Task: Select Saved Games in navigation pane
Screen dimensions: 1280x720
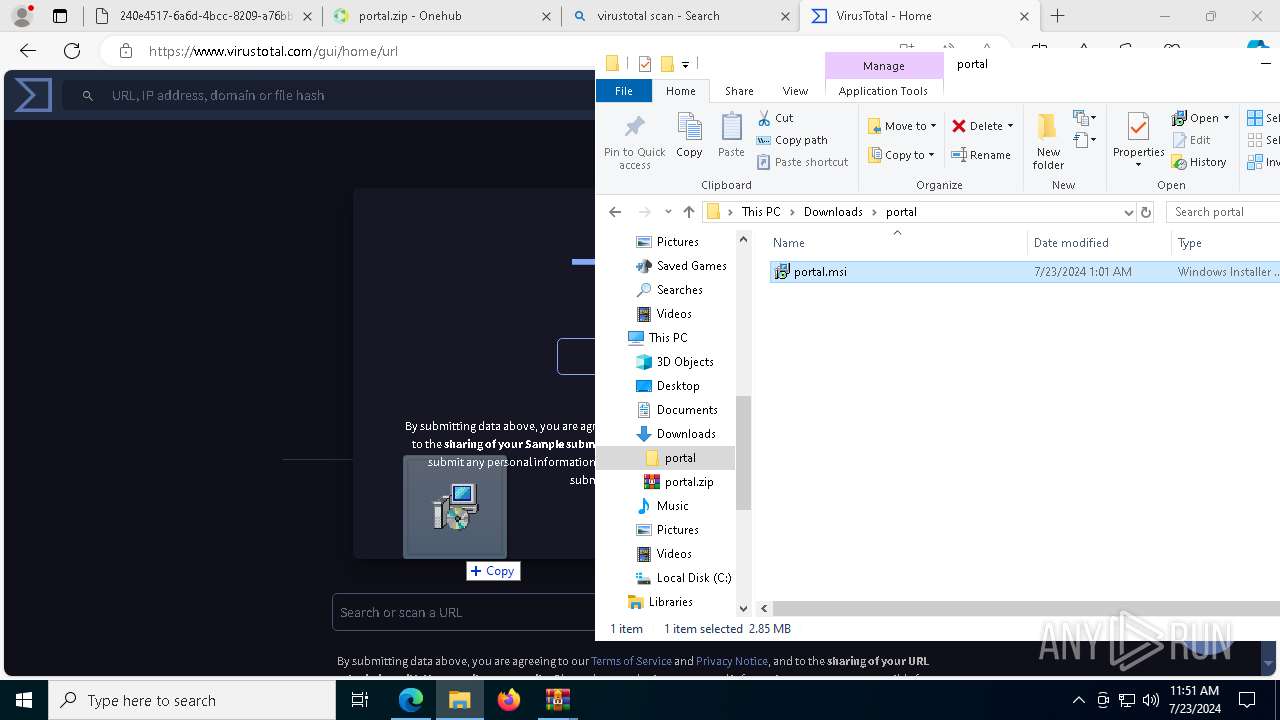Action: [x=691, y=266]
